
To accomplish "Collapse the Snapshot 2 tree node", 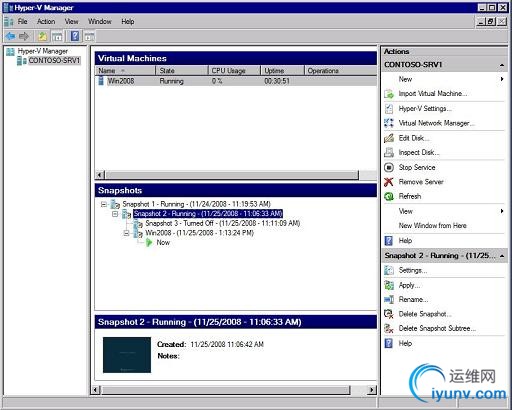I will point(115,214).
